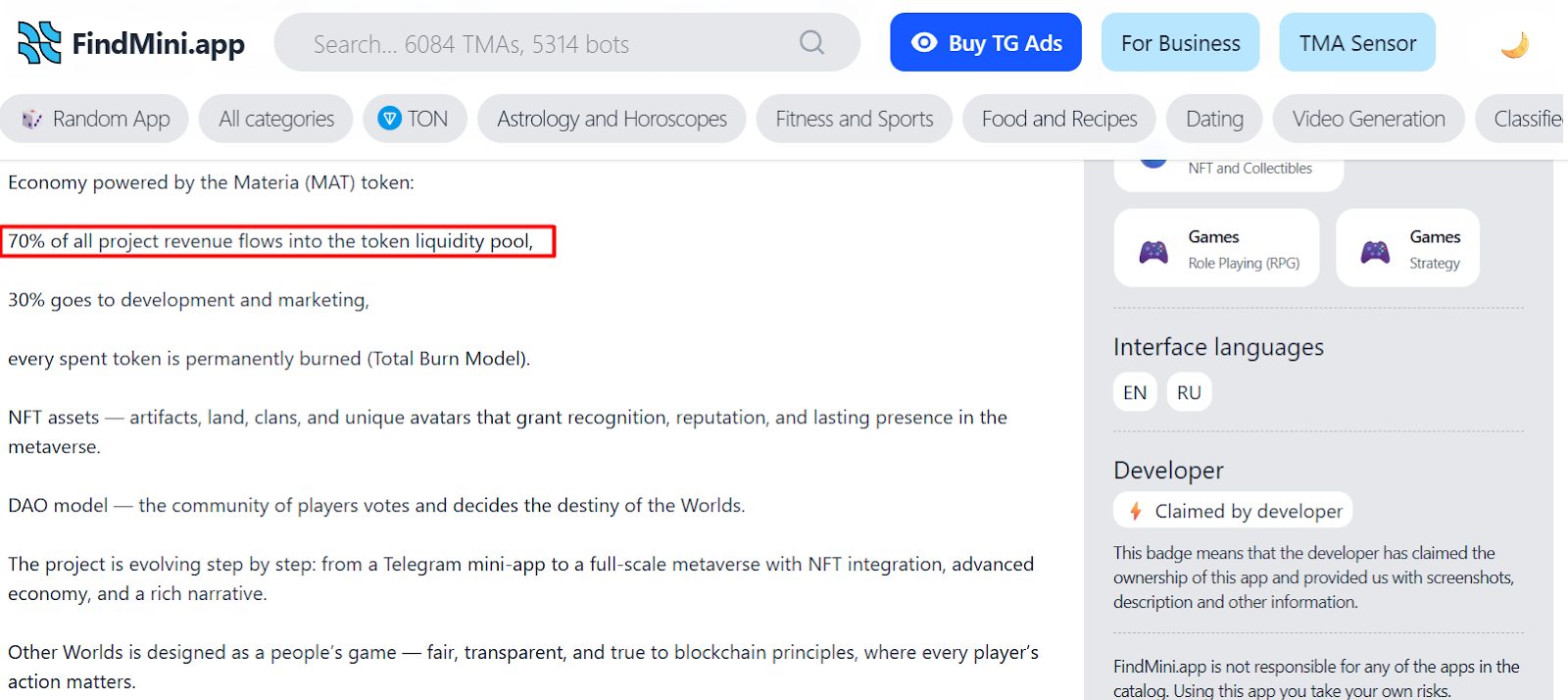Select Fitness and Sports category

pos(854,120)
